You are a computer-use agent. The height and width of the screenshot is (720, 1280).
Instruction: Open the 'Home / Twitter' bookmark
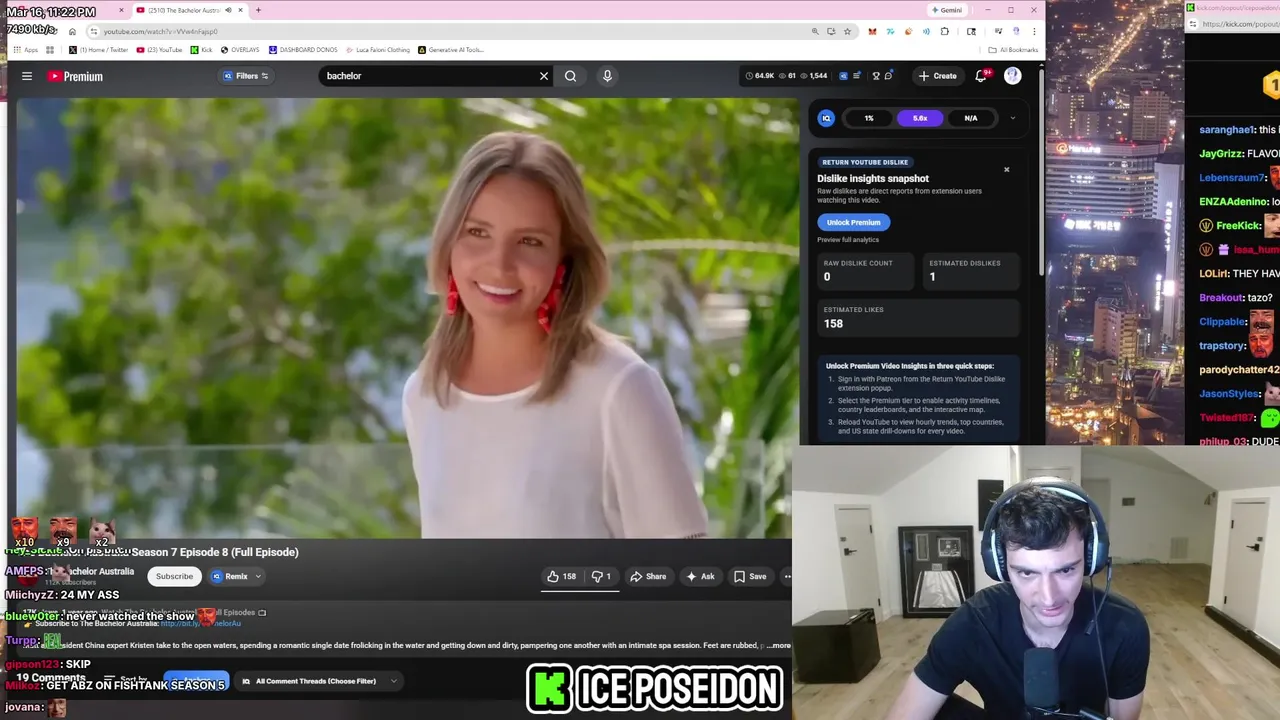[98, 50]
